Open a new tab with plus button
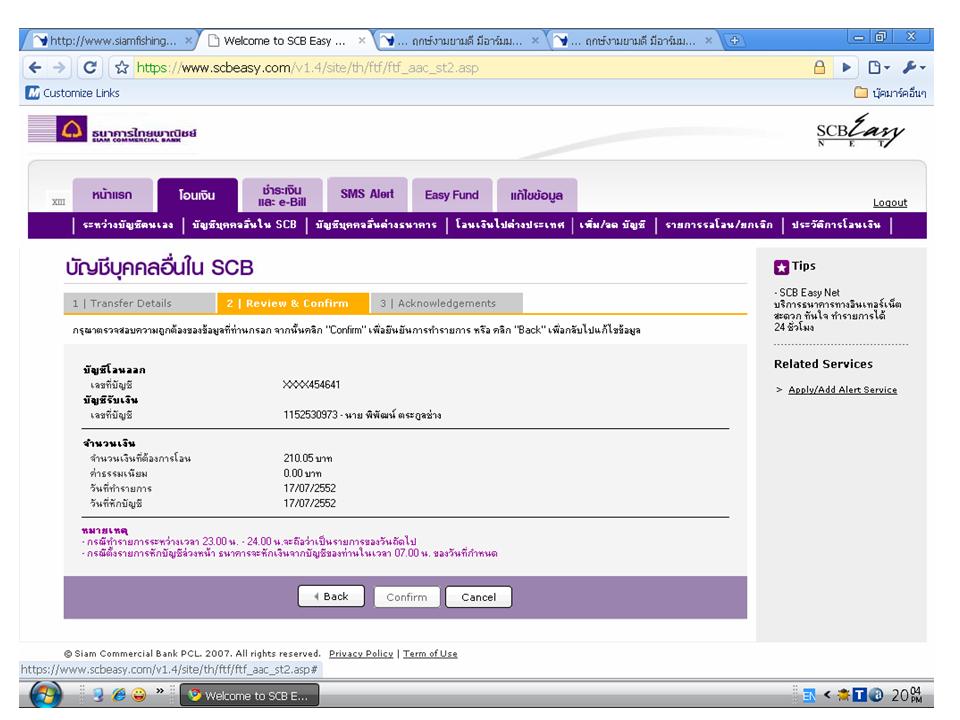This screenshot has height=720, width=960. [734, 40]
